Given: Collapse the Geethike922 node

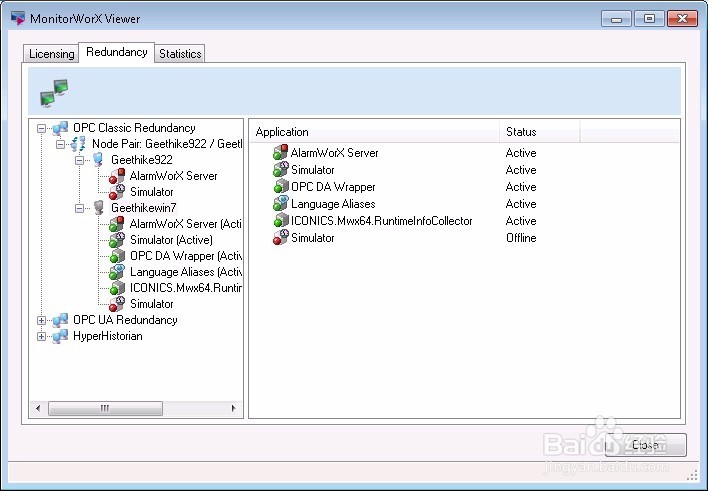Looking at the screenshot, I should coord(79,160).
